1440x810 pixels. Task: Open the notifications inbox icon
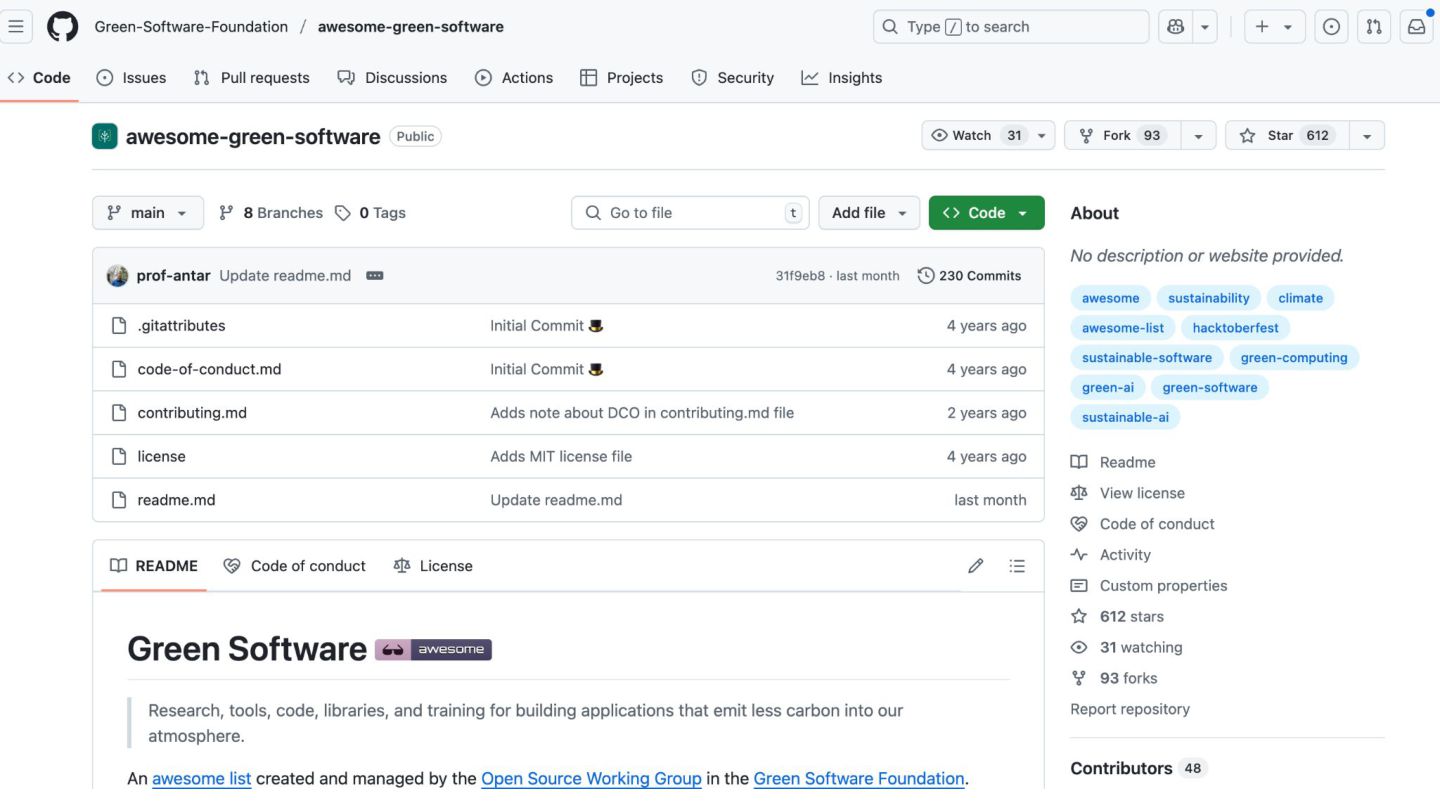(1416, 27)
